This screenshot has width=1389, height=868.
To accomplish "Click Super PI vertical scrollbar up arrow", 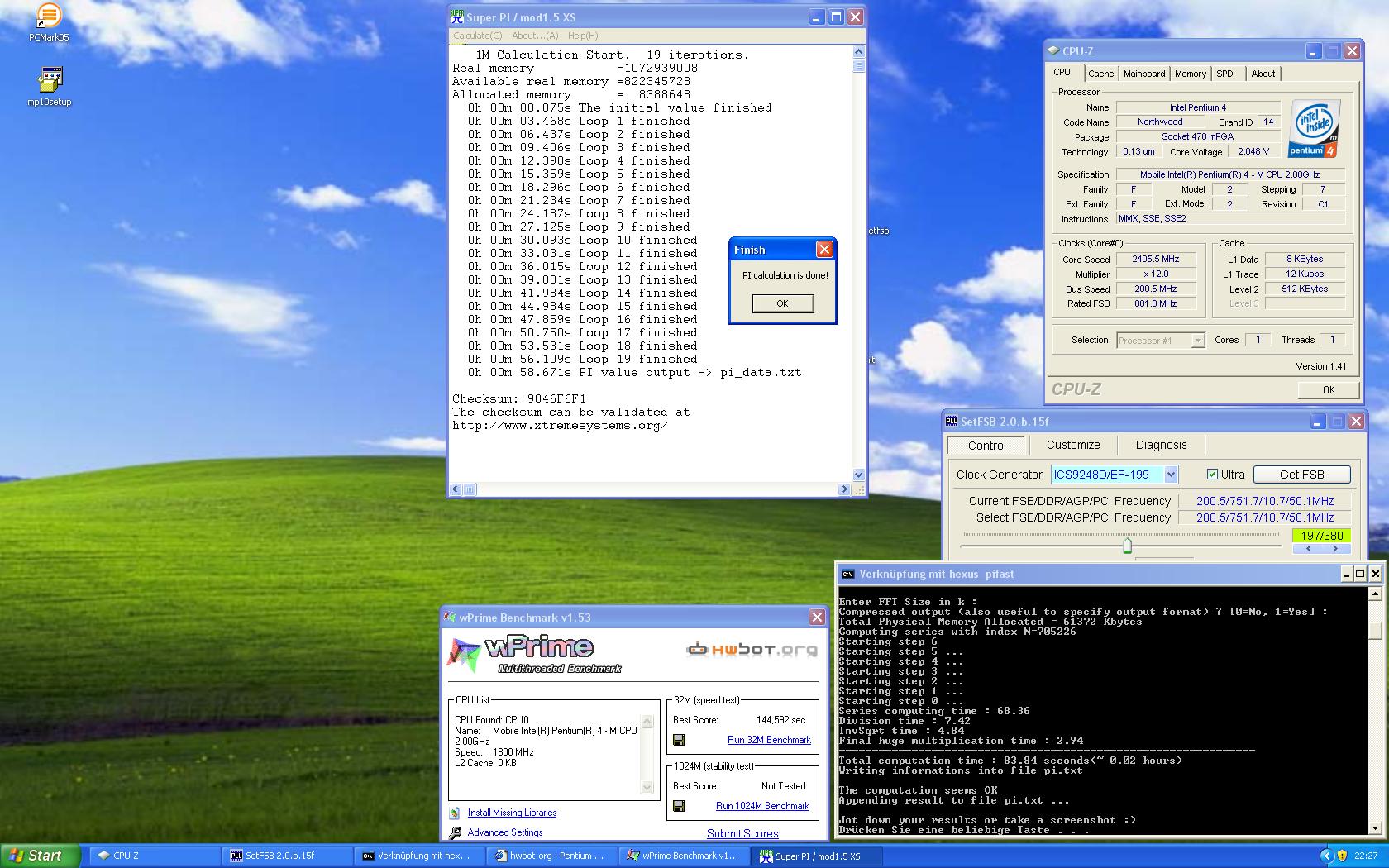I will pyautogui.click(x=859, y=51).
